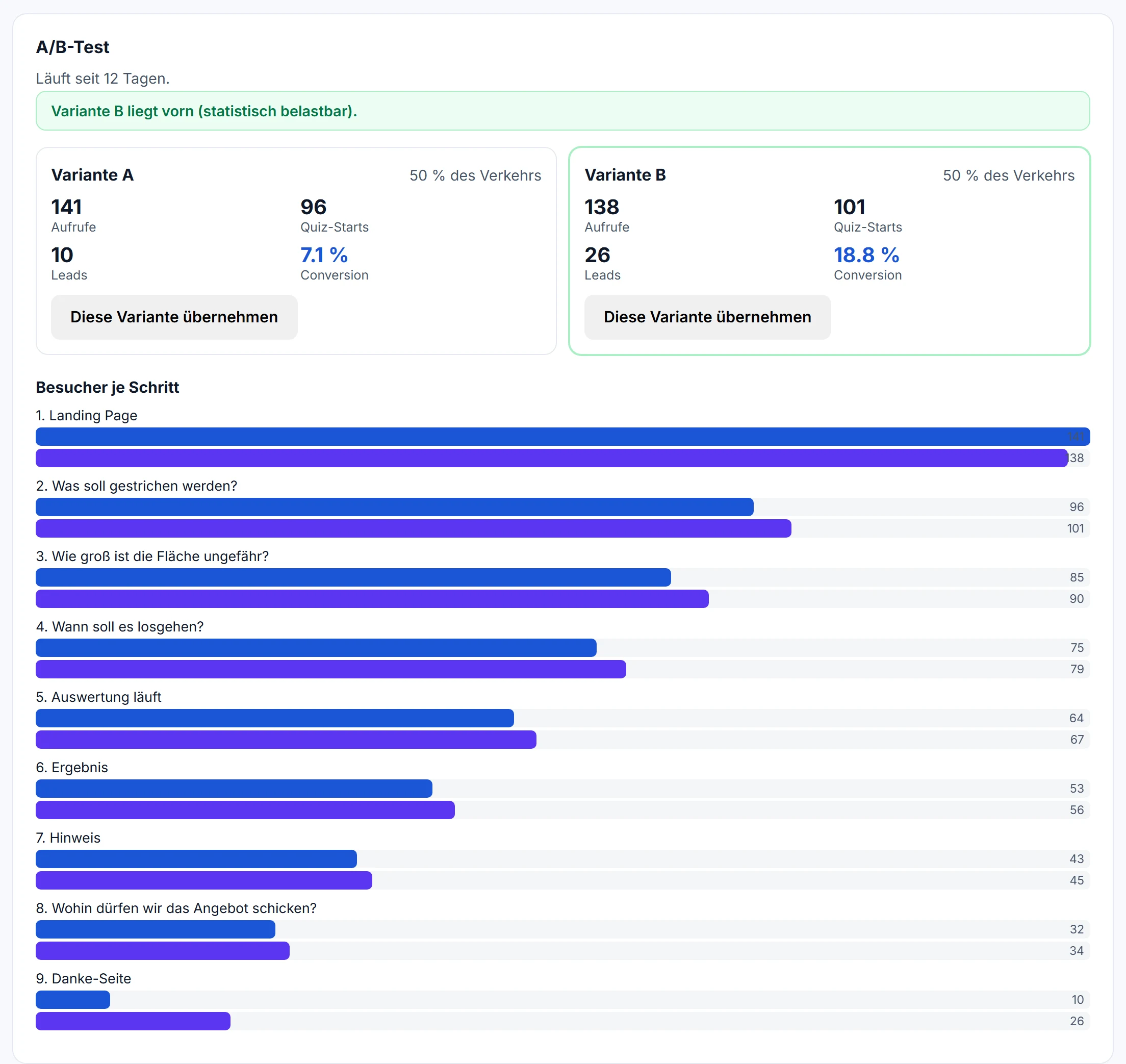1126x1064 pixels.
Task: Click the purple Ergebnis bar
Action: click(x=245, y=810)
